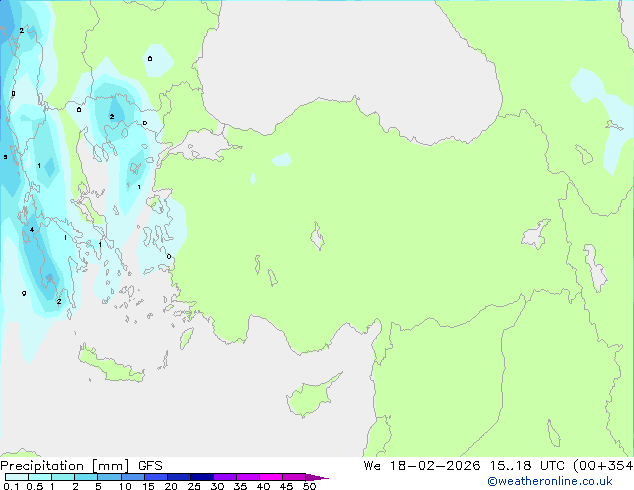Click the "4" precipitation value on the map
The width and height of the screenshot is (634, 490).
[x=32, y=230]
